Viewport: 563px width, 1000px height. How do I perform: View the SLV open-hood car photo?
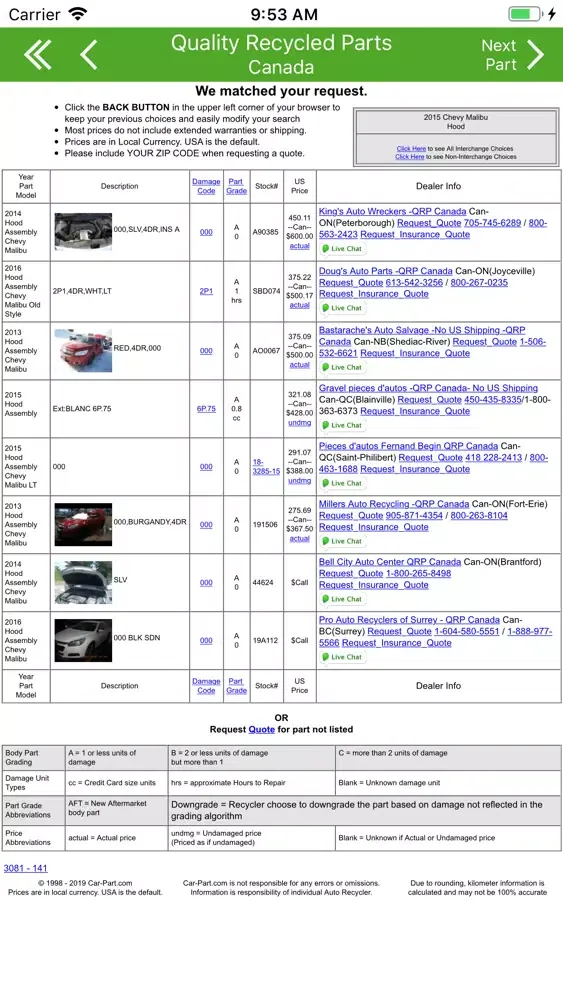click(x=83, y=582)
